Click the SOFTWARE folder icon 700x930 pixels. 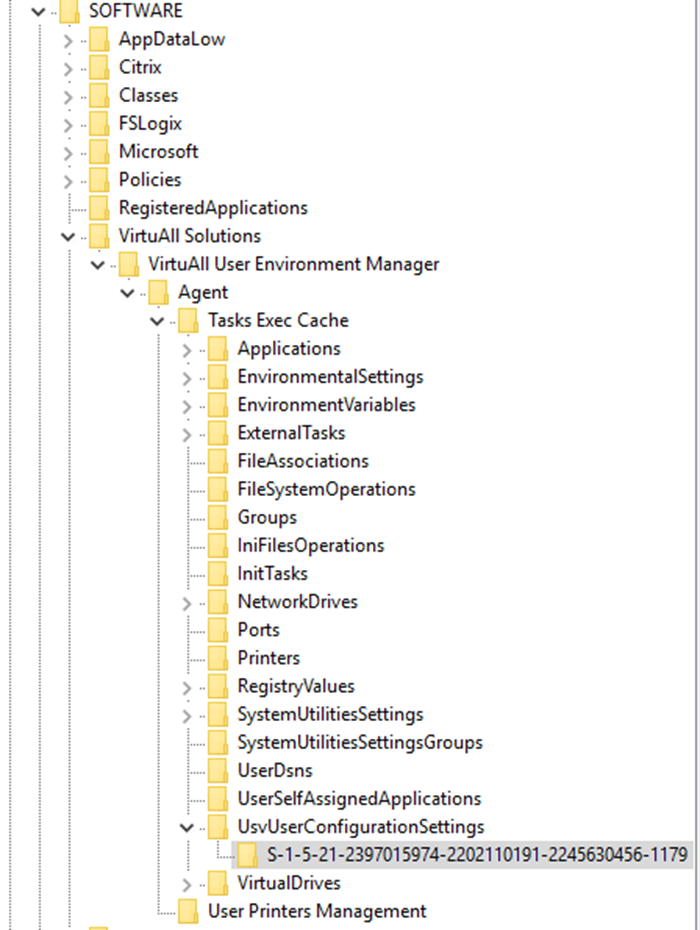[x=69, y=11]
